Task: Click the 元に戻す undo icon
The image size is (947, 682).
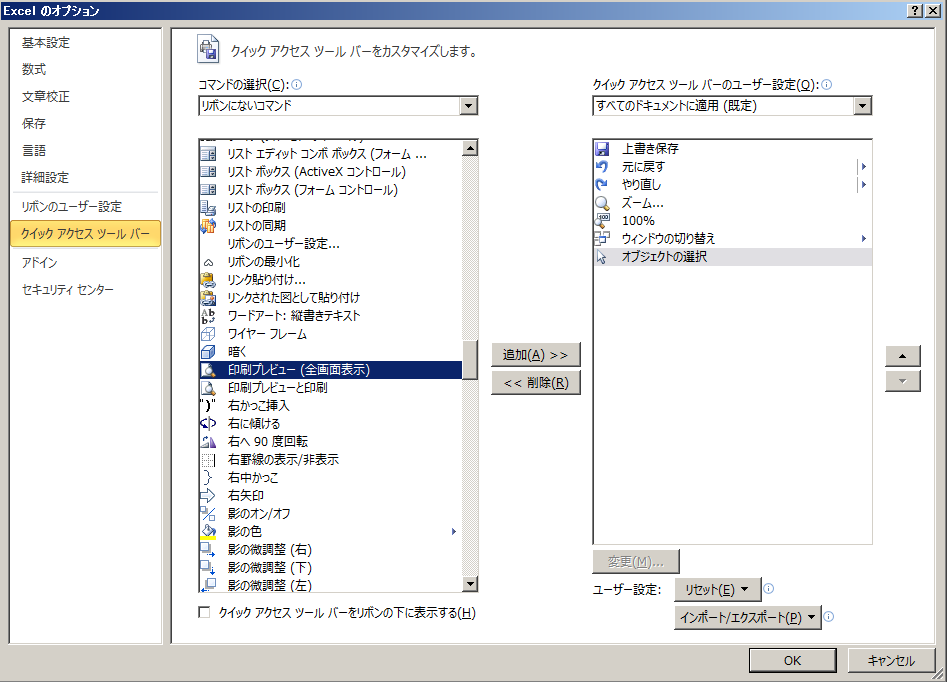Action: point(602,167)
